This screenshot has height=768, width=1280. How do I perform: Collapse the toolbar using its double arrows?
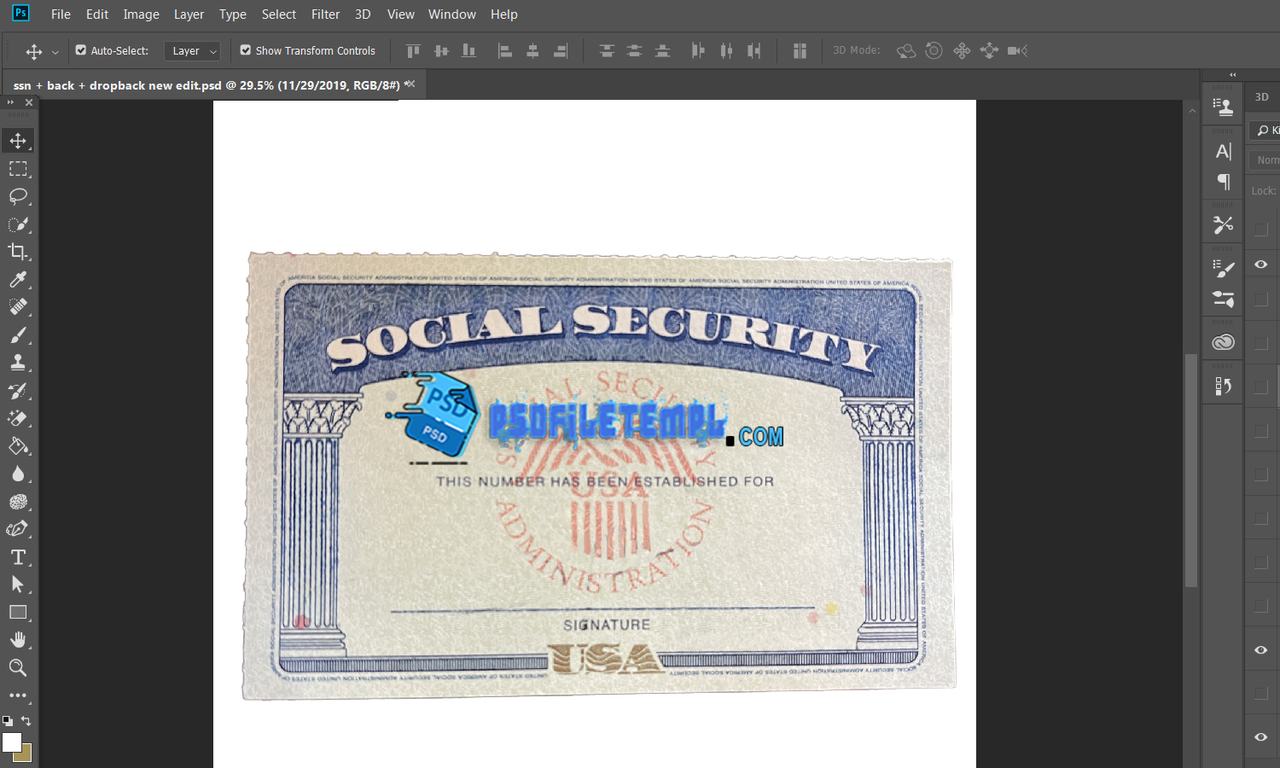pos(10,102)
